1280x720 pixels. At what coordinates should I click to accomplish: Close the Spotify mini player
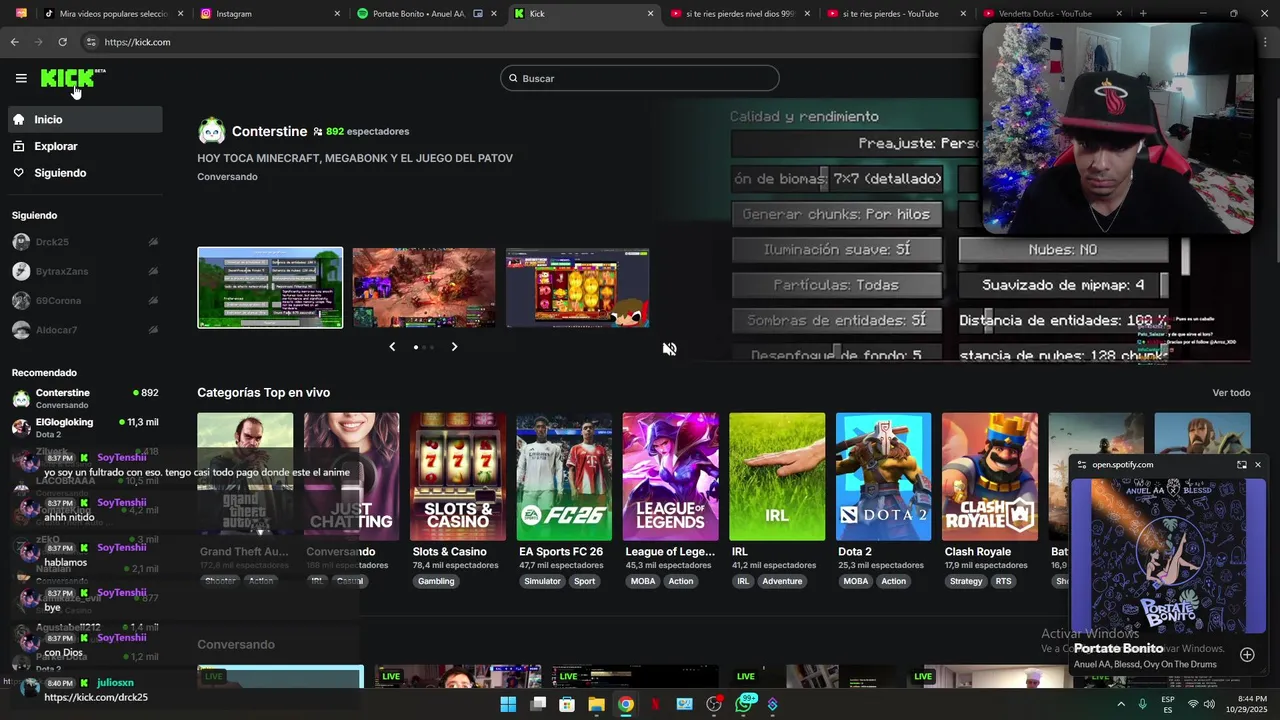(1258, 465)
